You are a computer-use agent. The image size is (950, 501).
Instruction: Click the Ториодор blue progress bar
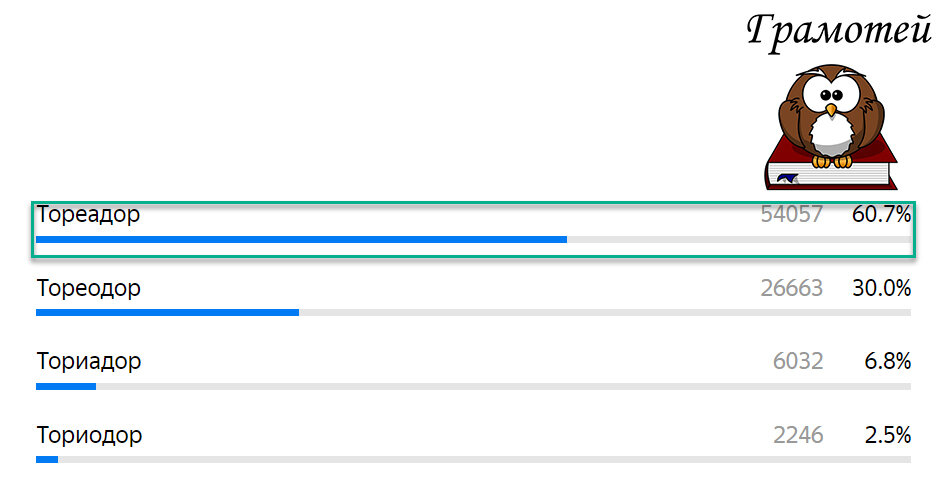tap(47, 460)
